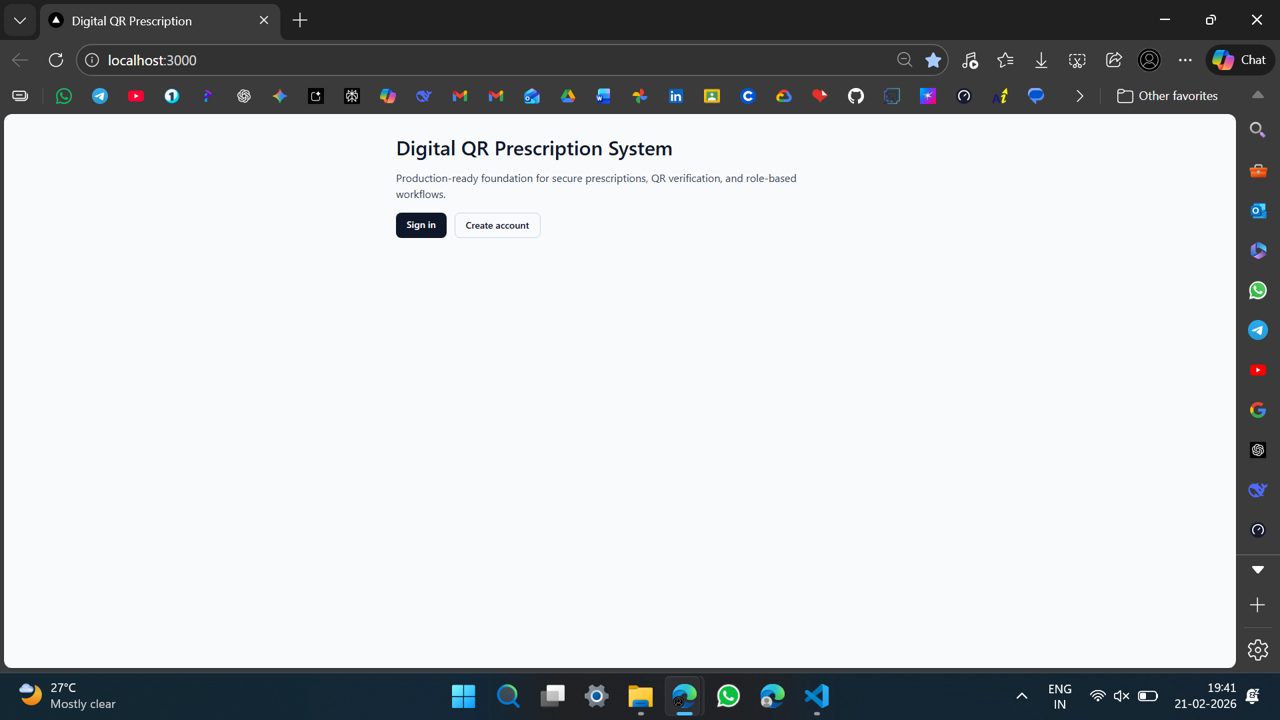Show Downloads from the browser toolbar

(1041, 60)
